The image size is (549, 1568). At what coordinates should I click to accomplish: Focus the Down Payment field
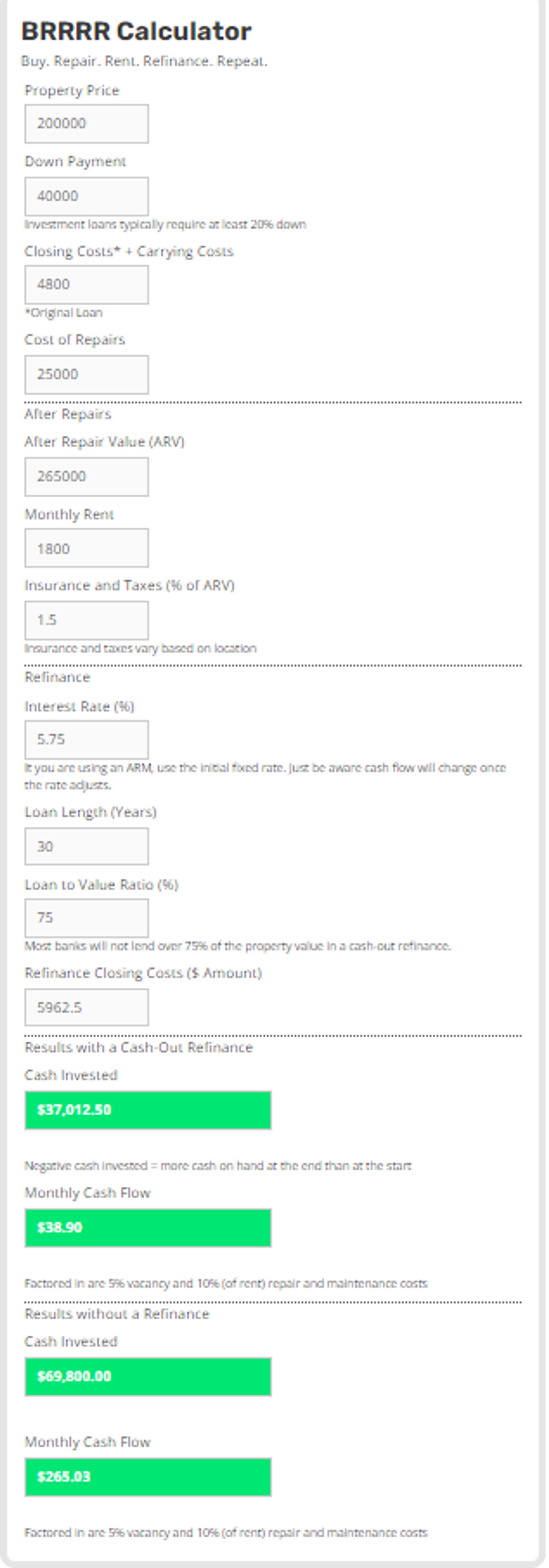87,196
